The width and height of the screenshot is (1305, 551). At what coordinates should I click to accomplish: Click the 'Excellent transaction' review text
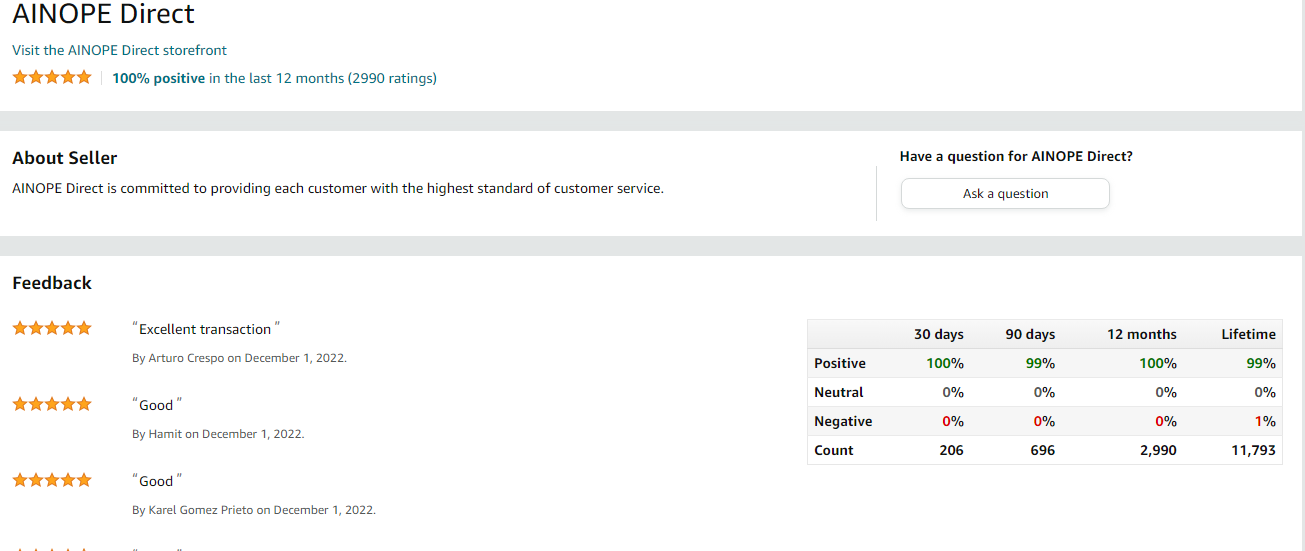[x=206, y=329]
